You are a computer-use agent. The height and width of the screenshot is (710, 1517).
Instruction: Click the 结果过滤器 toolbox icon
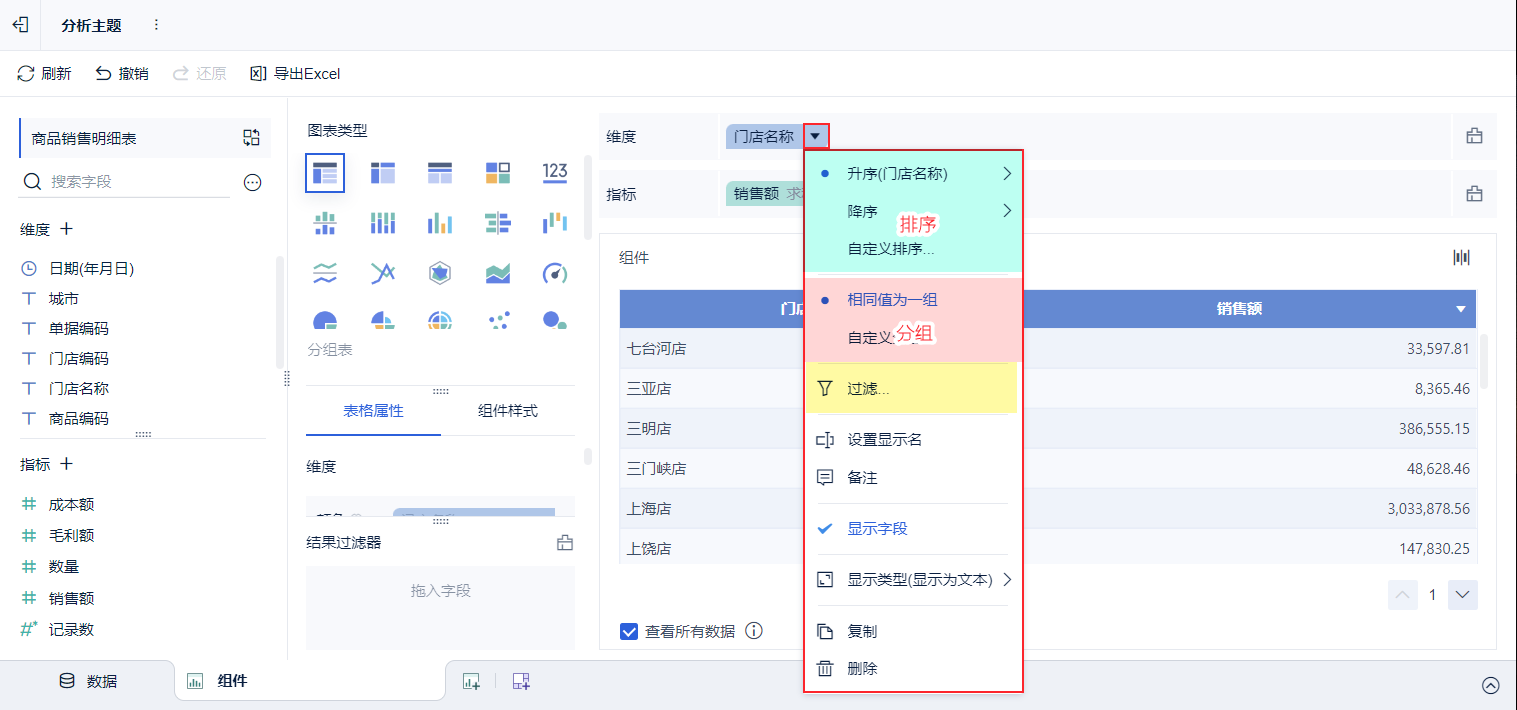click(x=565, y=543)
